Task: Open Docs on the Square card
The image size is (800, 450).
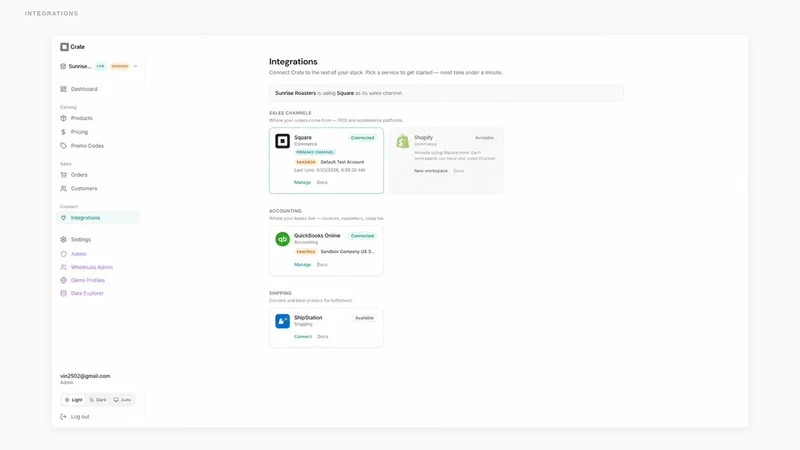Action: [322, 182]
